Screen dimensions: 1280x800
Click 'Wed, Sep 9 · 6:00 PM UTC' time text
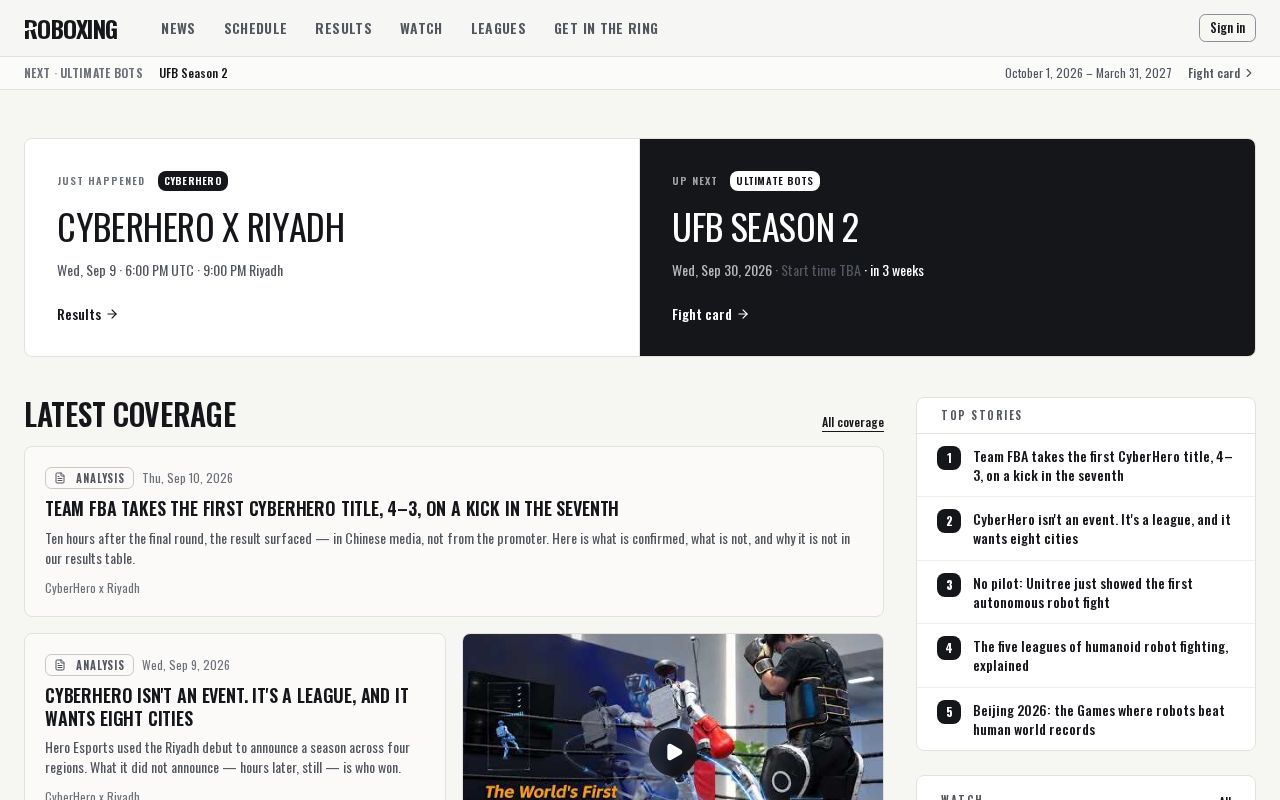coord(125,270)
